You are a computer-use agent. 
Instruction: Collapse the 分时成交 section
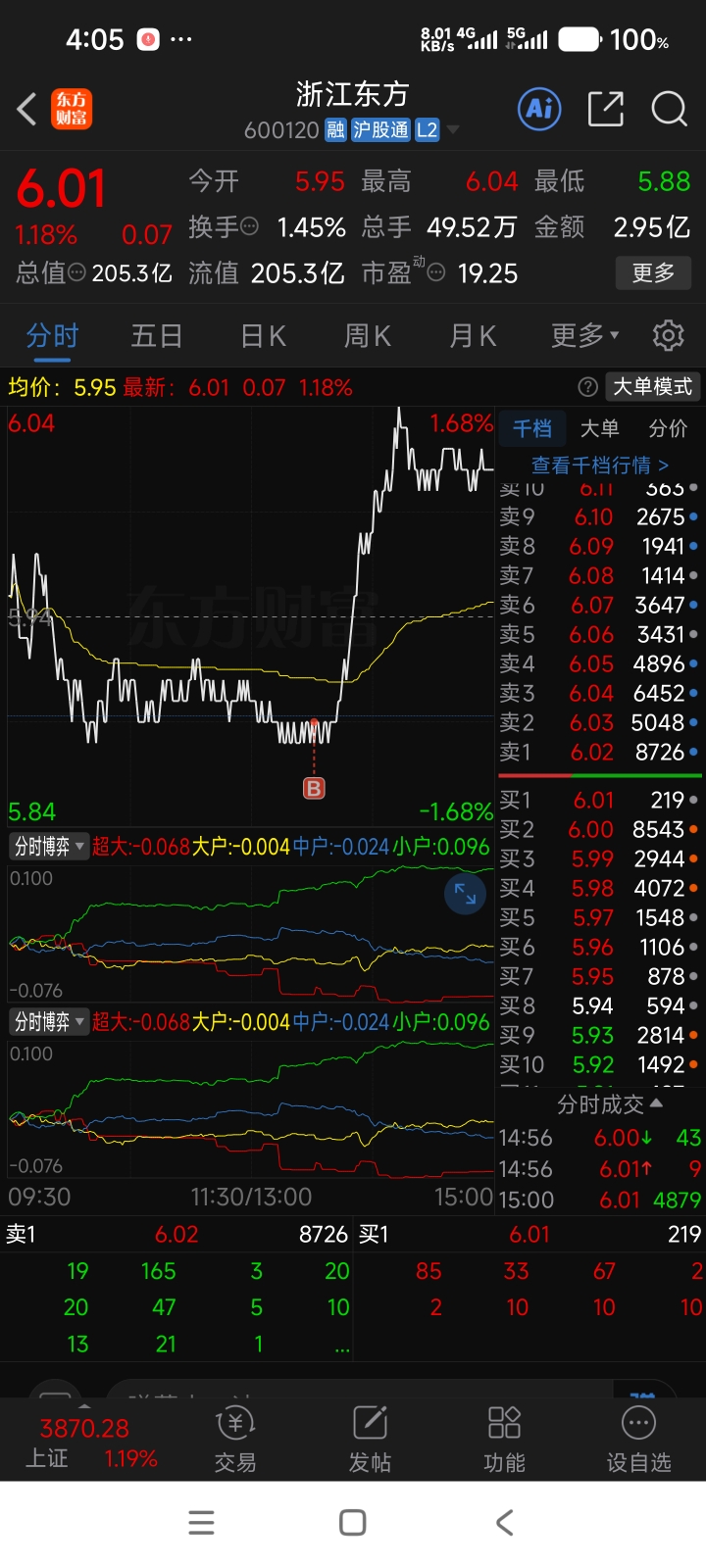pos(609,1104)
